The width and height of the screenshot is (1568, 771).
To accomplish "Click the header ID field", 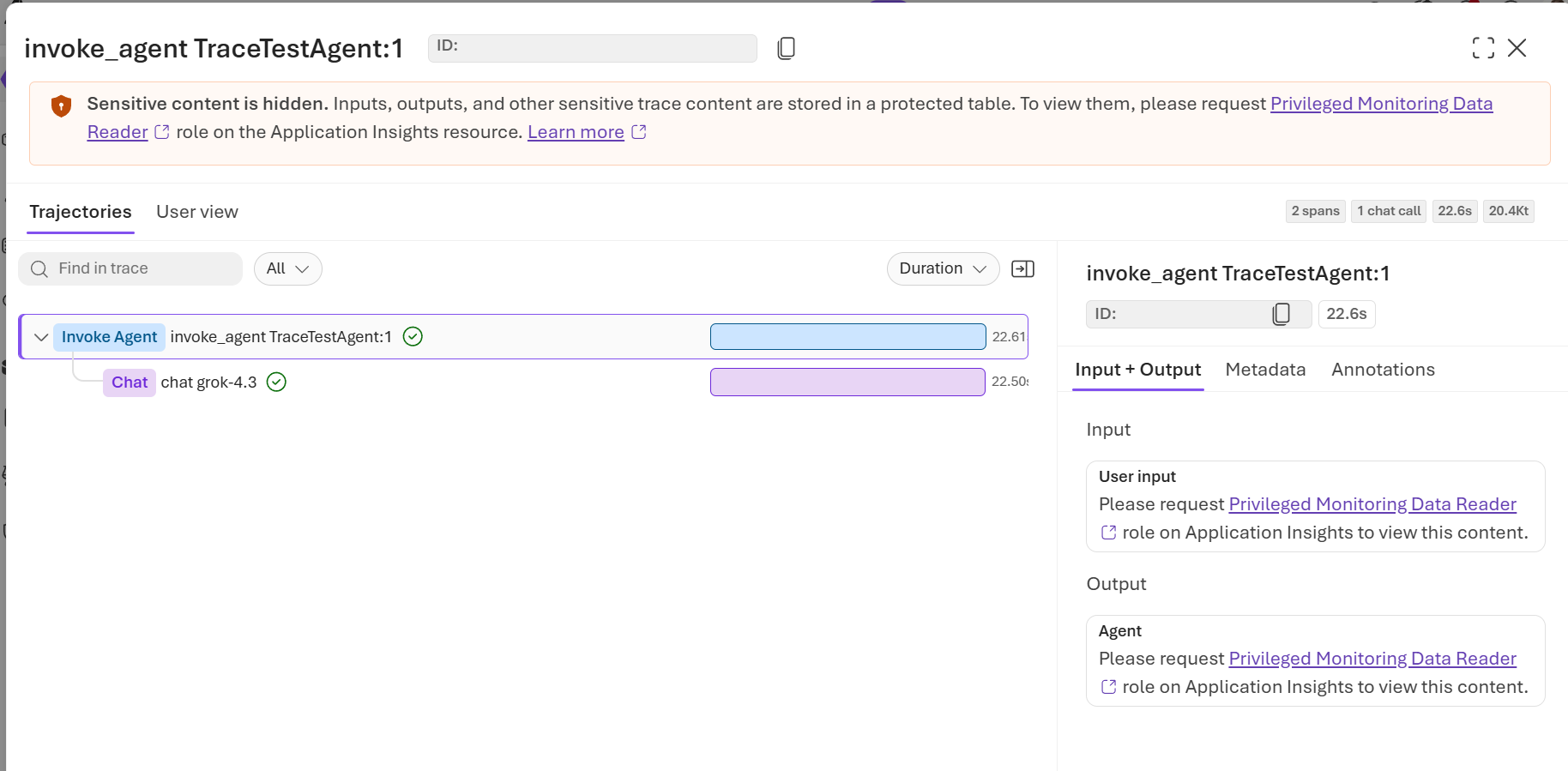I will (593, 48).
